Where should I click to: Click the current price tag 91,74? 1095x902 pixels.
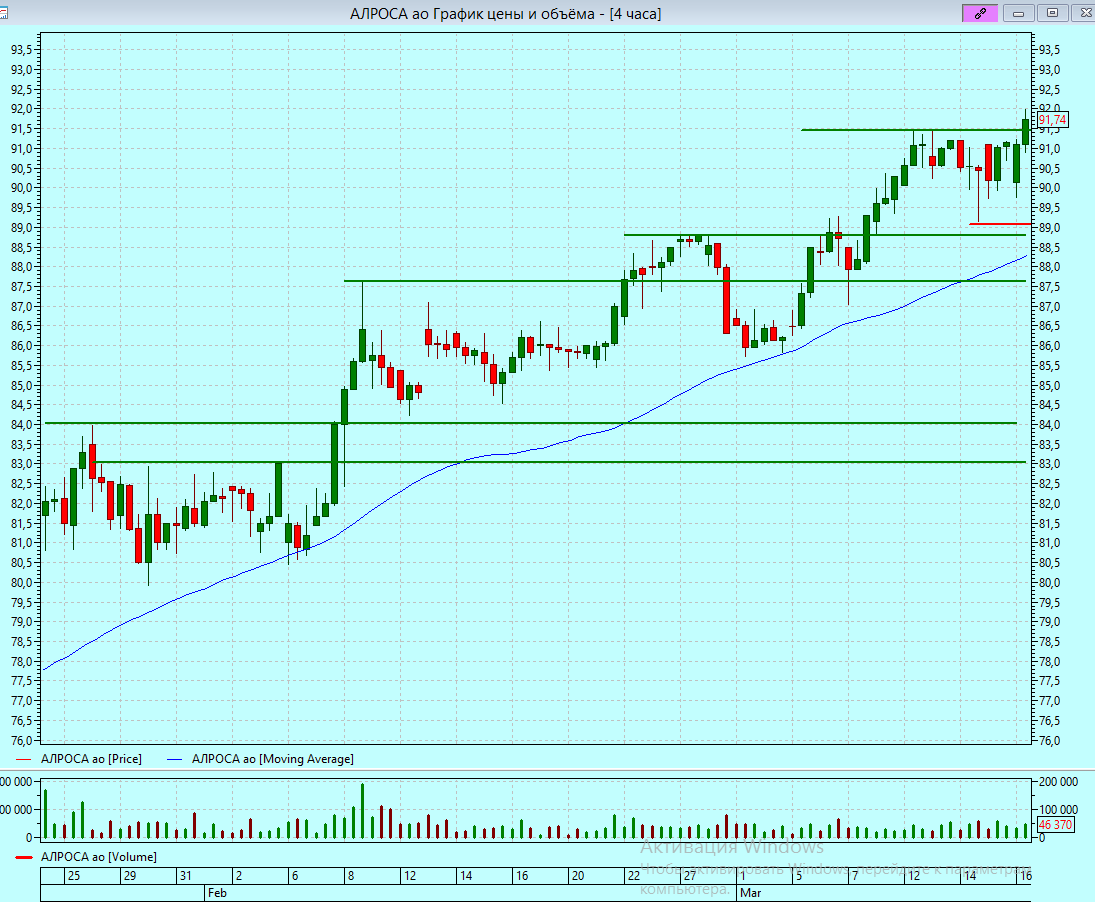tap(1052, 119)
